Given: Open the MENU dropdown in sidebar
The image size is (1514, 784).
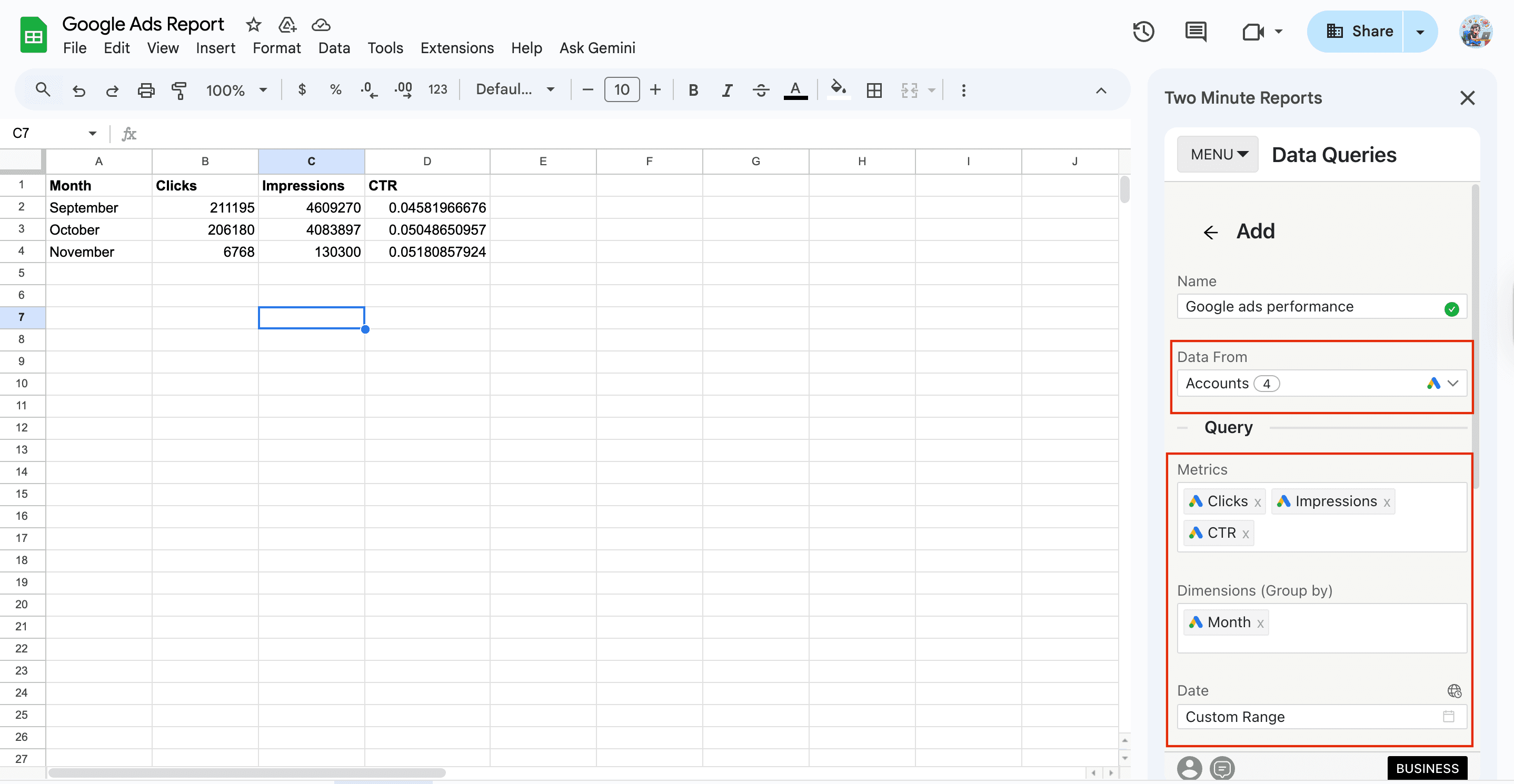Looking at the screenshot, I should click(1218, 155).
